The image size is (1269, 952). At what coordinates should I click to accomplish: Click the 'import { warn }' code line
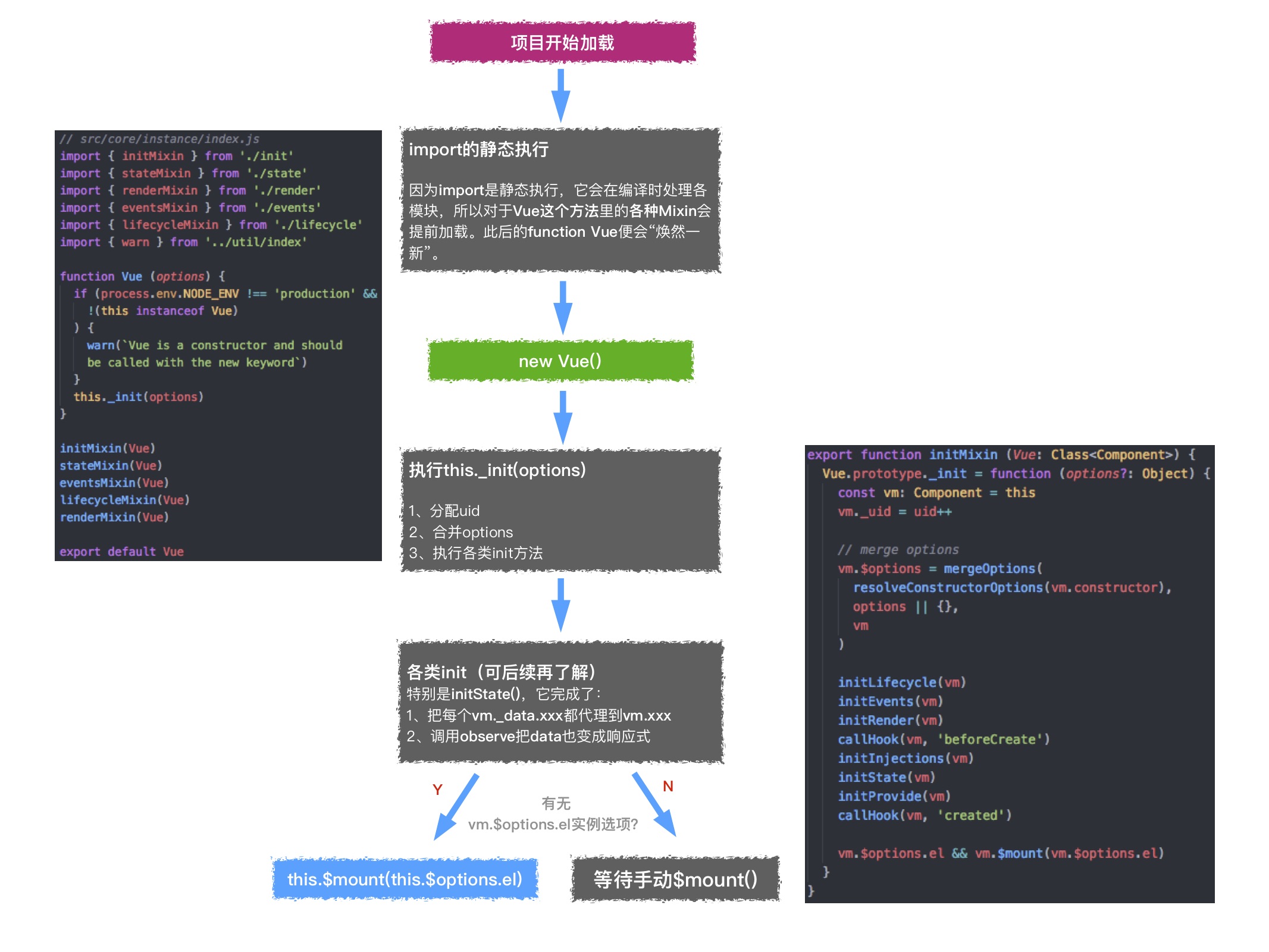click(183, 242)
